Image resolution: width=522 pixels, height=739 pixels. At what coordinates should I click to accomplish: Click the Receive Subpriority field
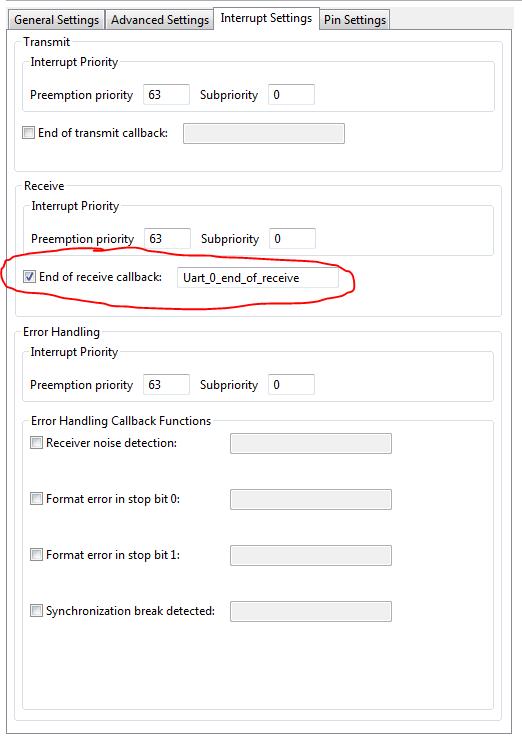coord(292,238)
